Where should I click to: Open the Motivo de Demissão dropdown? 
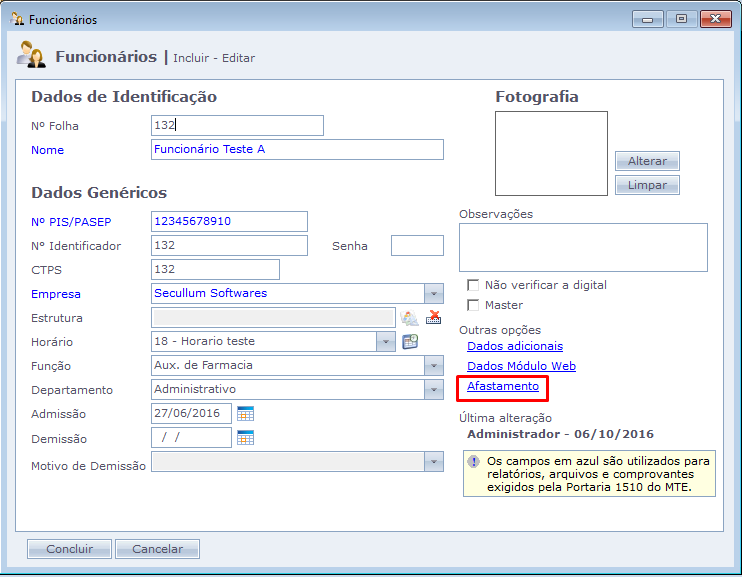[433, 462]
